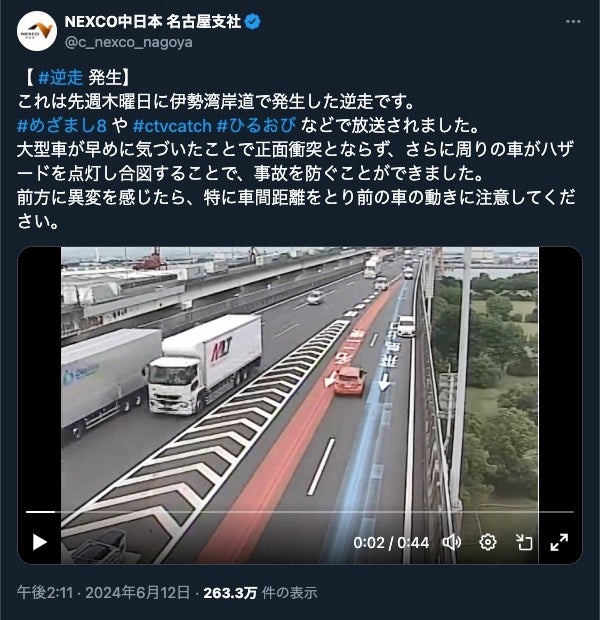Mute the video with the speaker icon
This screenshot has width=600, height=620.
coord(452,542)
